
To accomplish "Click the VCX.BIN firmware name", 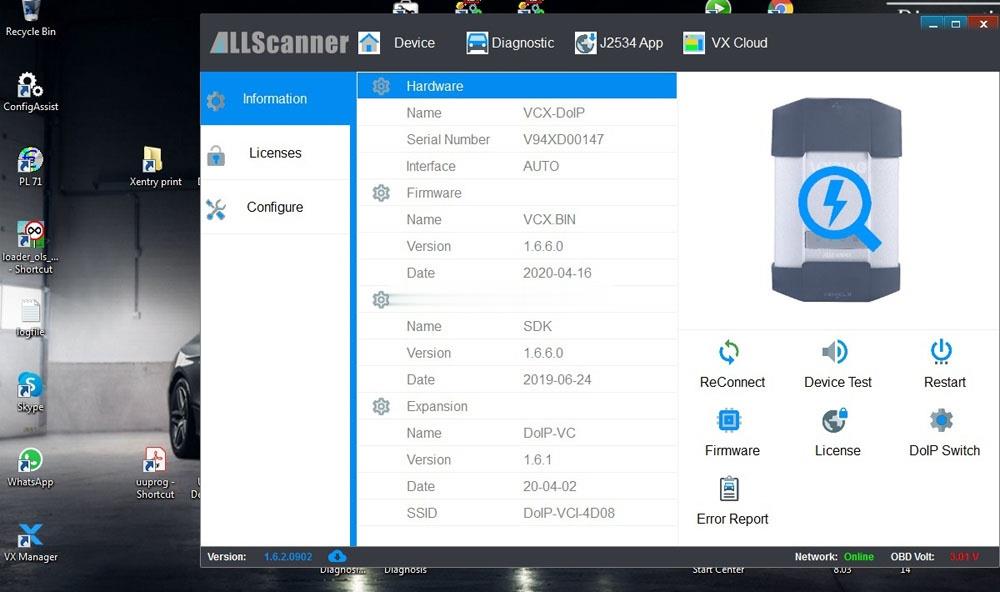I will tap(549, 219).
